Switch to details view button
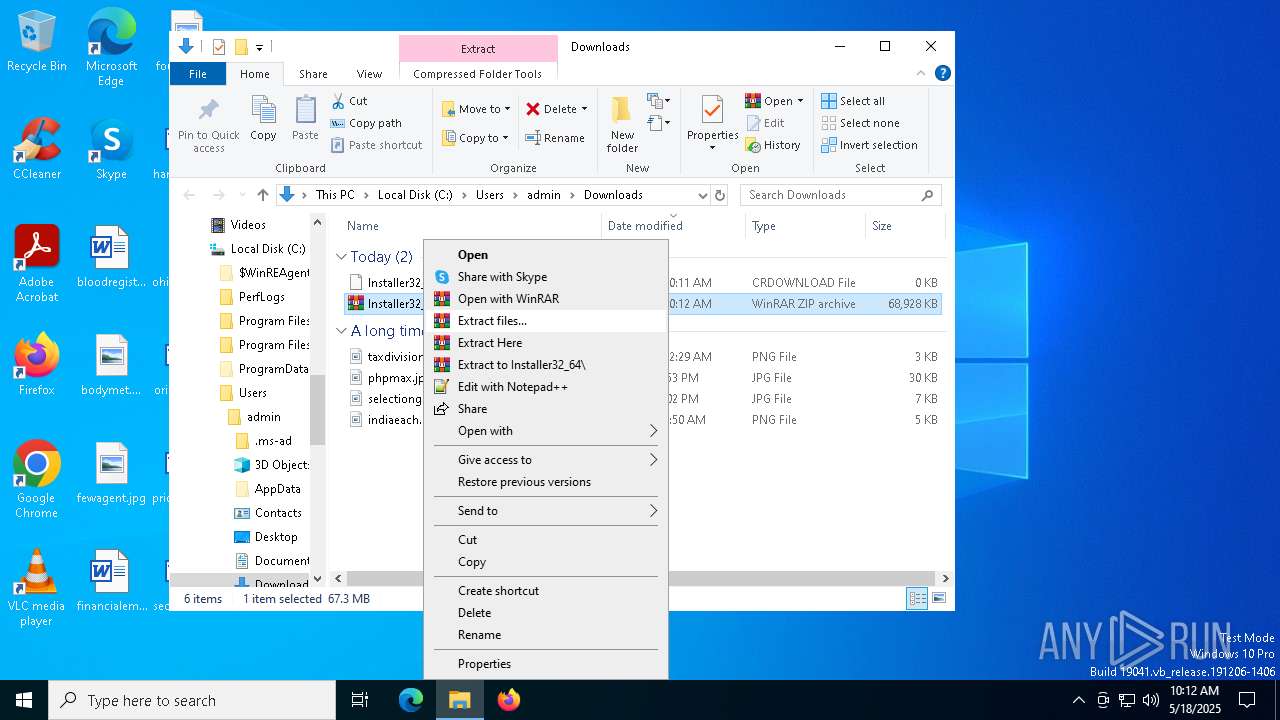 pyautogui.click(x=917, y=599)
